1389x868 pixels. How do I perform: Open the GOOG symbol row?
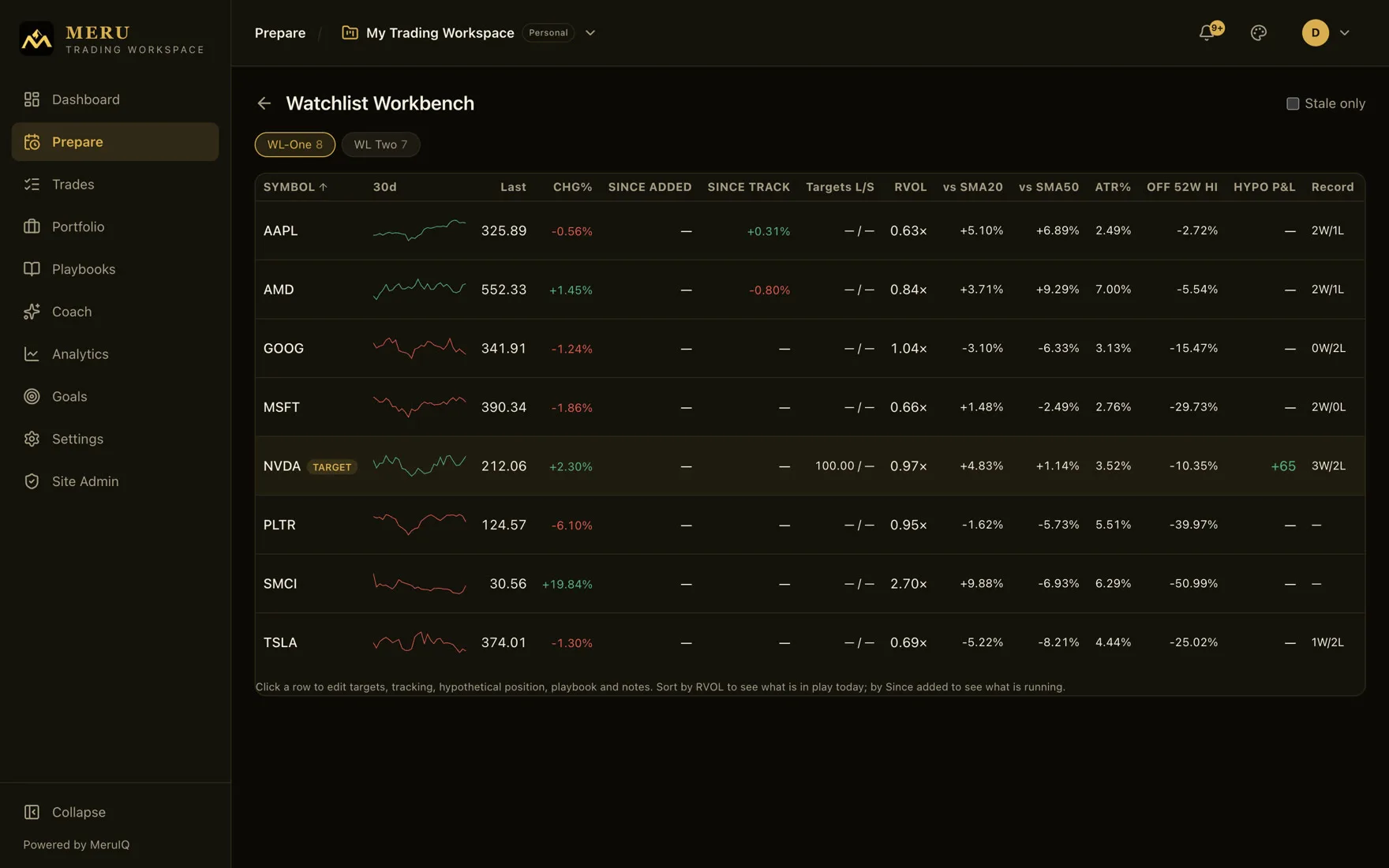tap(810, 348)
